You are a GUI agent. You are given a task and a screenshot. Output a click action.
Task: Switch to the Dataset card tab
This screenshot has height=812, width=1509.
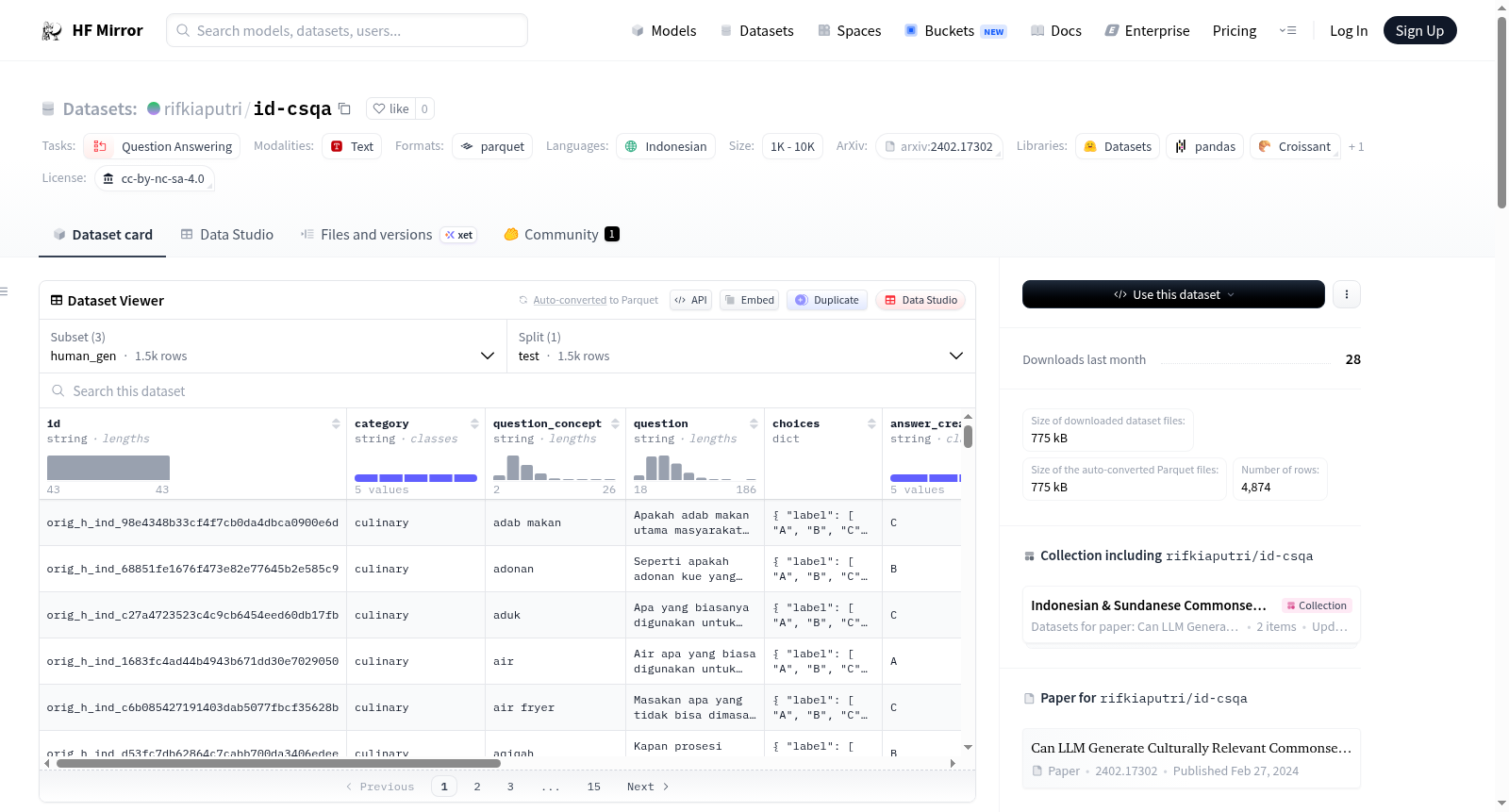coord(102,235)
